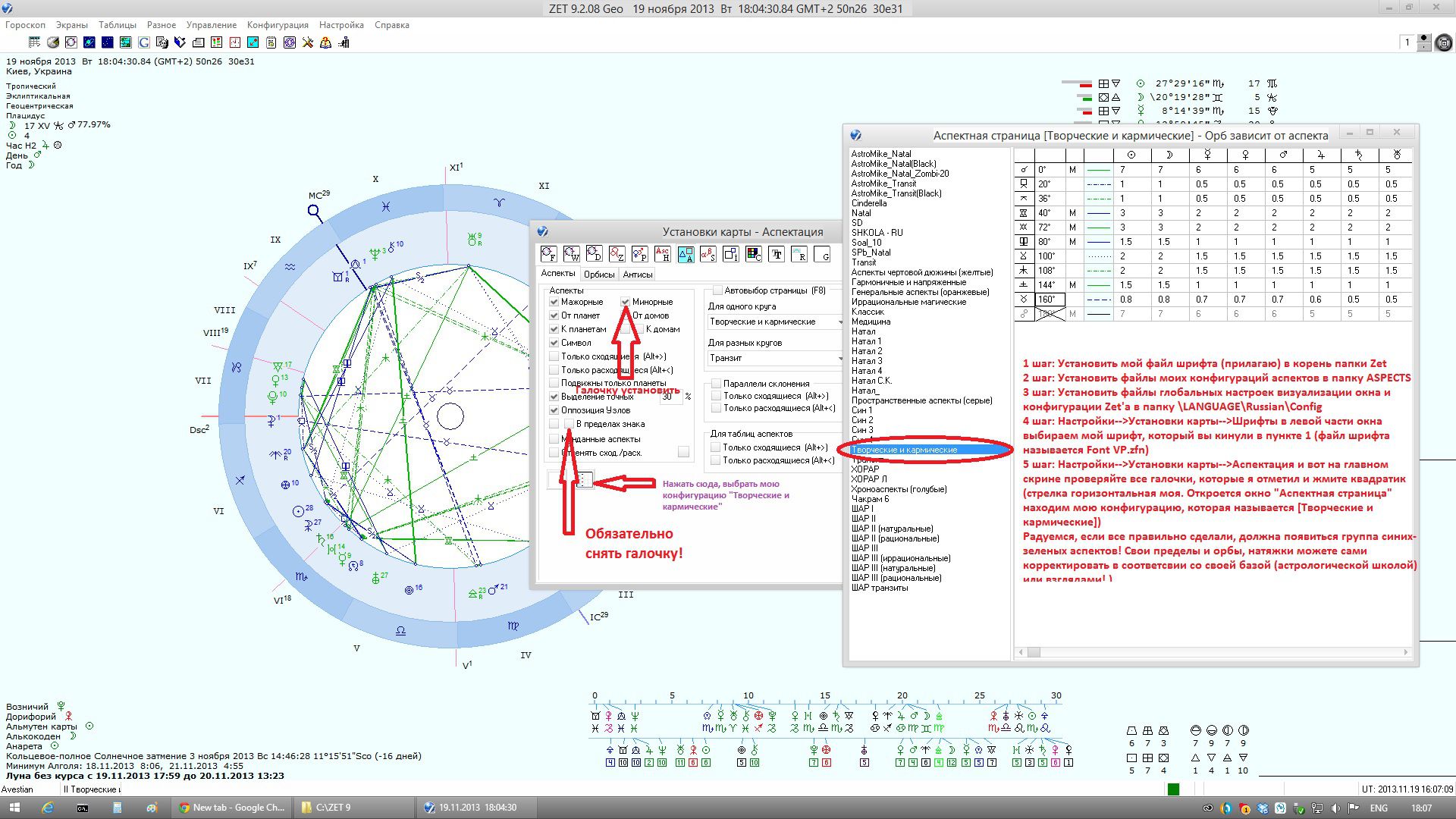Viewport: 1456px width, 819px height.
Task: Open the D page icon in chart settings
Action: click(x=595, y=254)
